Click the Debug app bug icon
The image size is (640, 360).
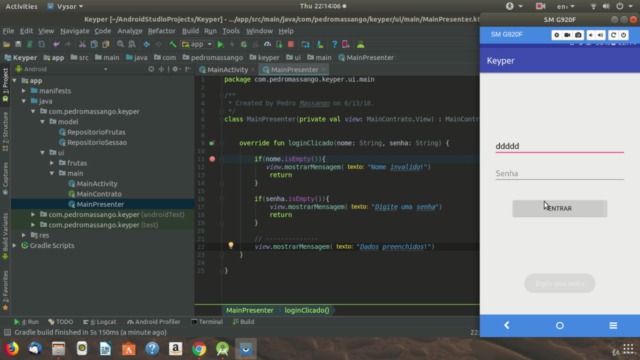pyautogui.click(x=244, y=44)
